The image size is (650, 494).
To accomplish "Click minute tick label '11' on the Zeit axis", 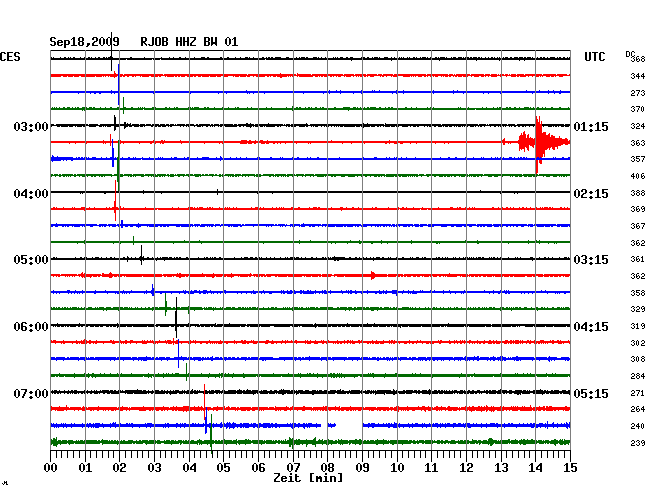I will click(x=431, y=468).
